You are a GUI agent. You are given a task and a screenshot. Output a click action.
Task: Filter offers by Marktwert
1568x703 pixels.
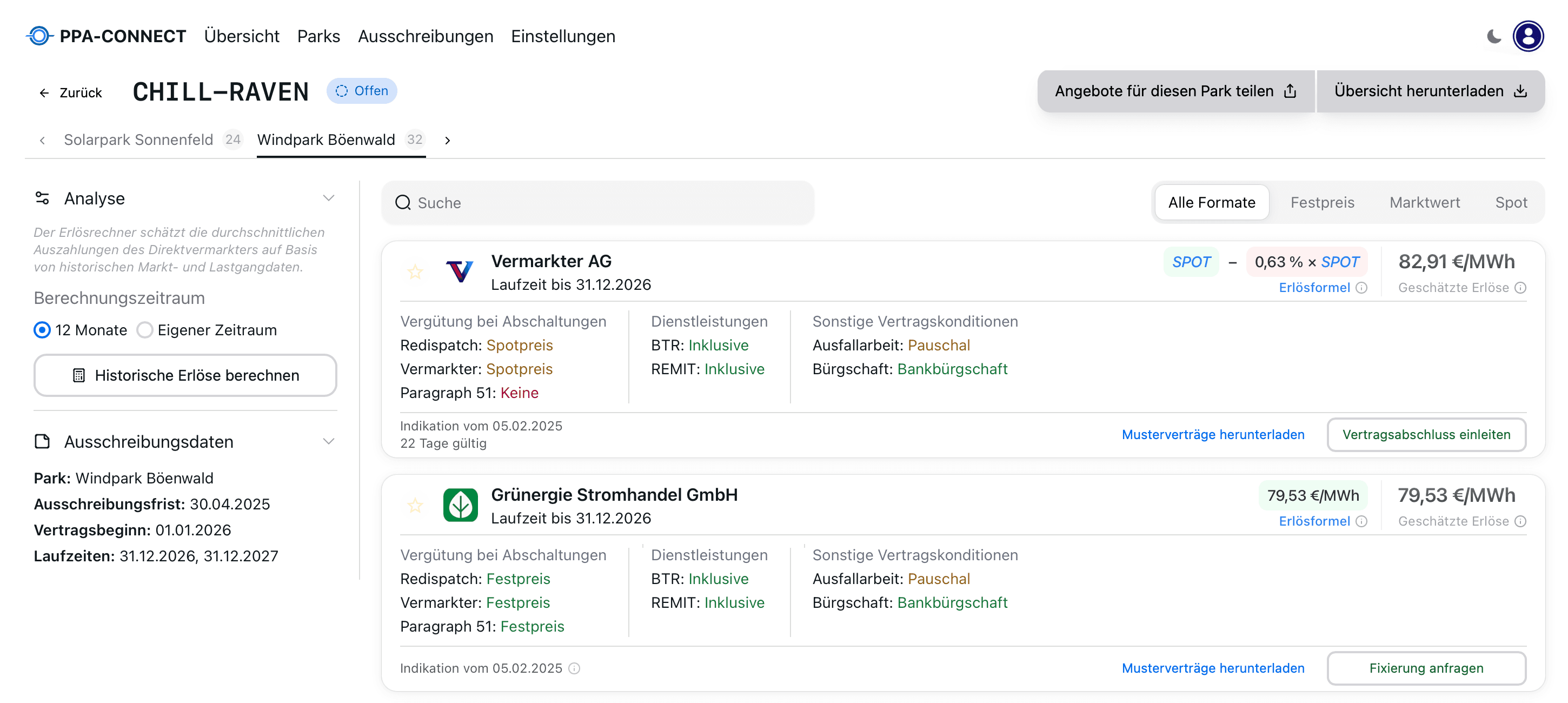coord(1424,202)
